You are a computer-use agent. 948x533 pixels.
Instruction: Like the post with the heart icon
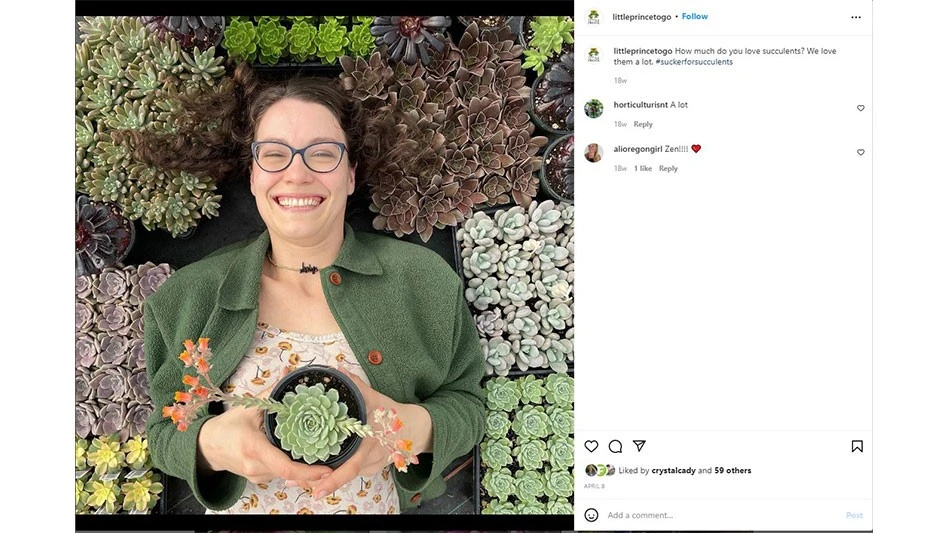tap(591, 446)
